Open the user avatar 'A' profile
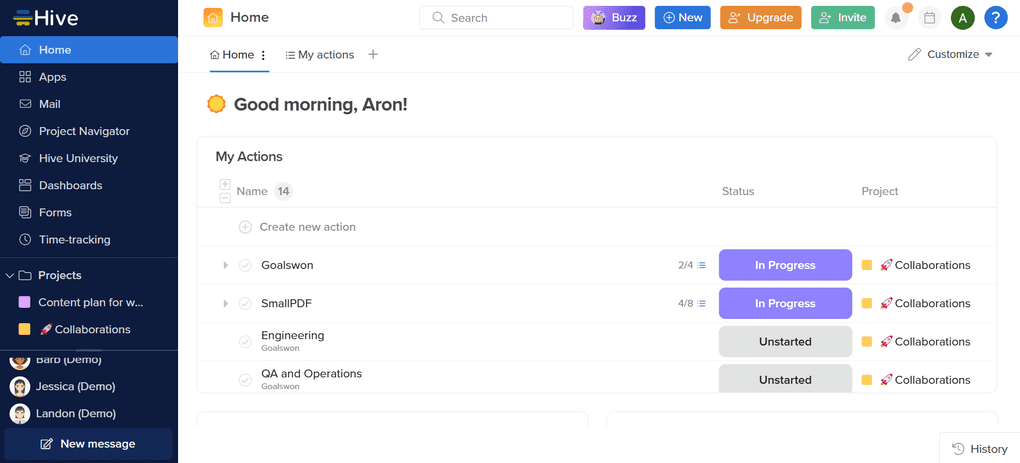 (962, 18)
